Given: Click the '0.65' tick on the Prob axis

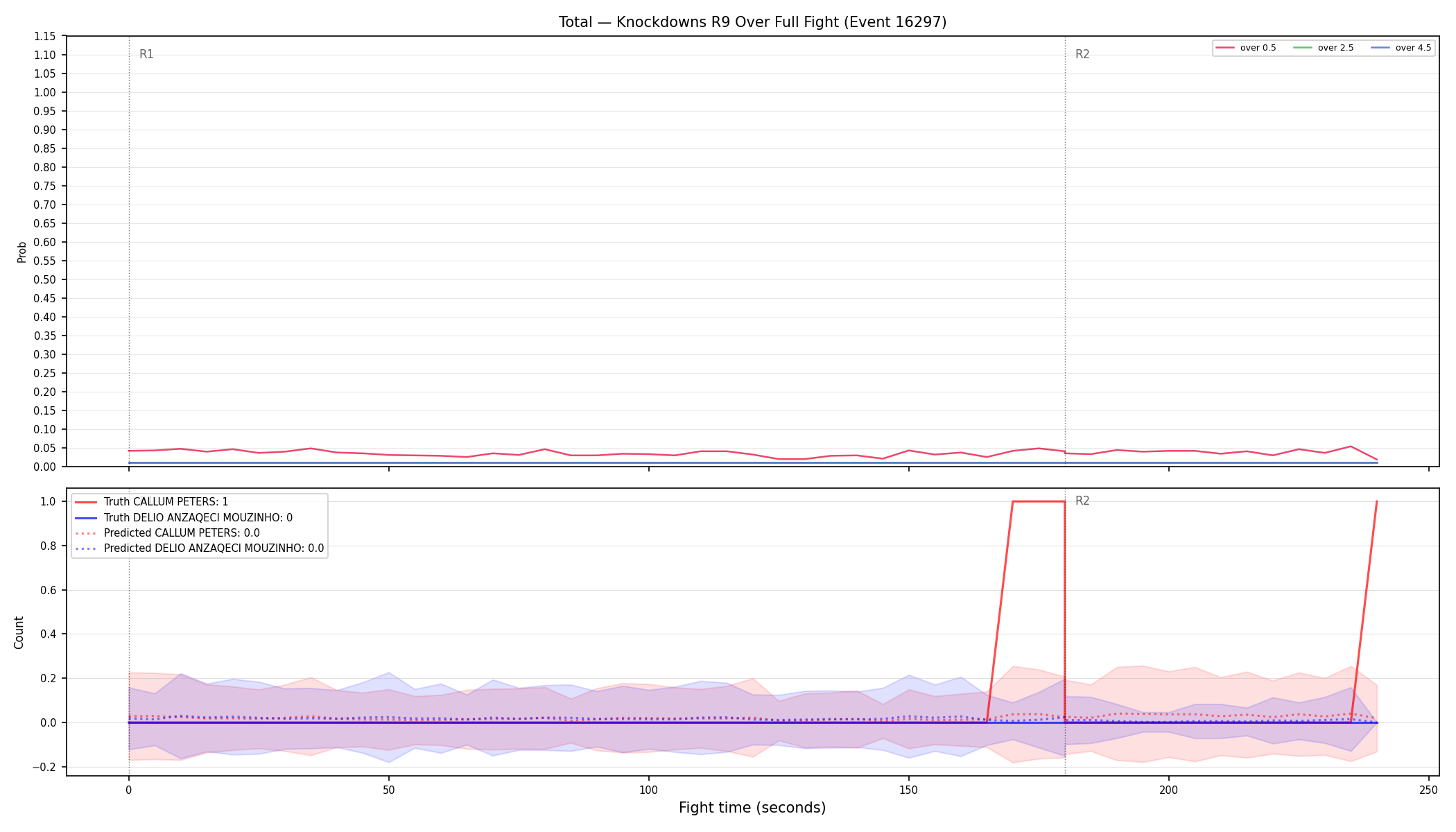Looking at the screenshot, I should (x=45, y=223).
